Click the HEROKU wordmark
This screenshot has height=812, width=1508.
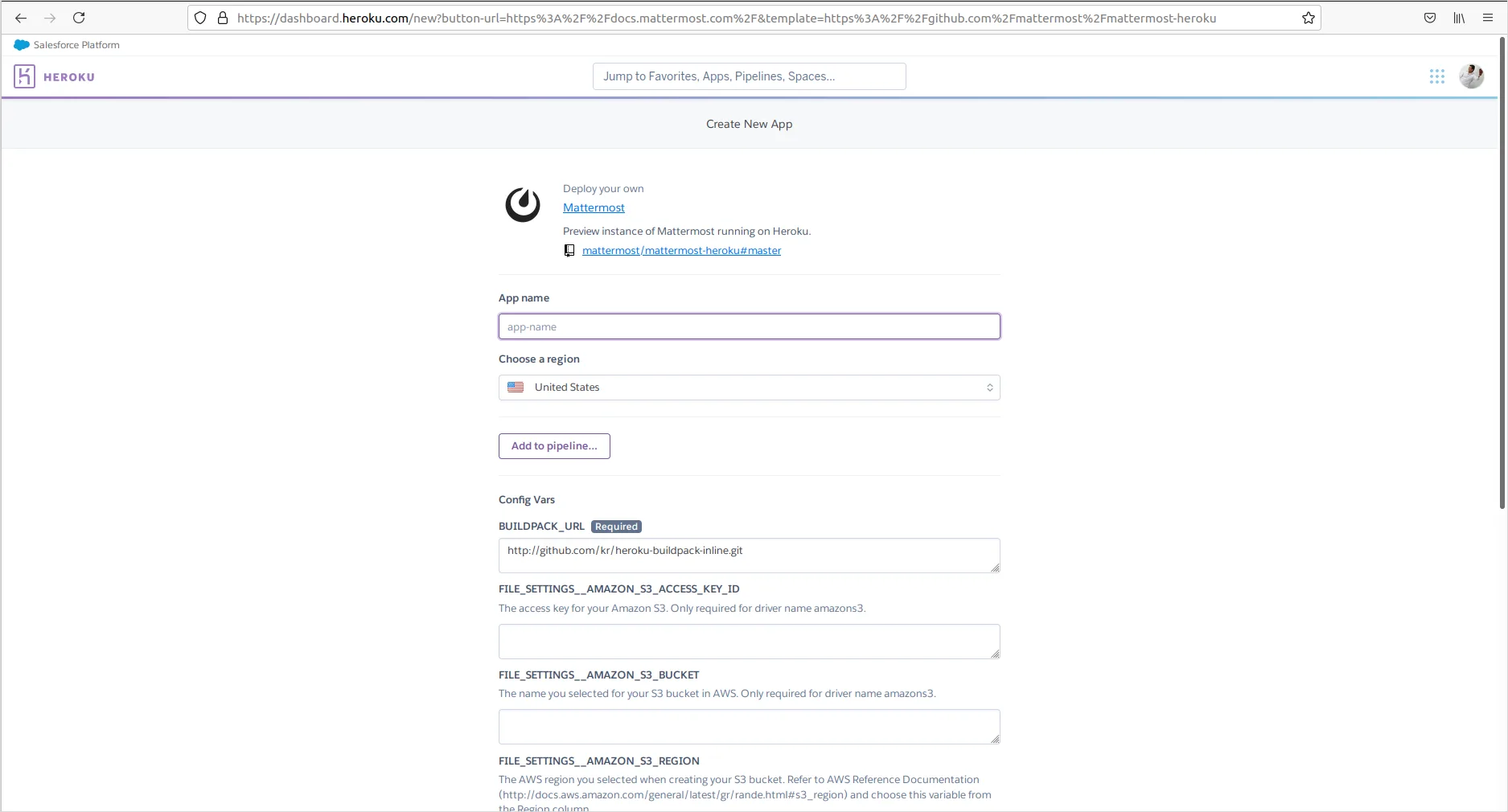click(69, 77)
